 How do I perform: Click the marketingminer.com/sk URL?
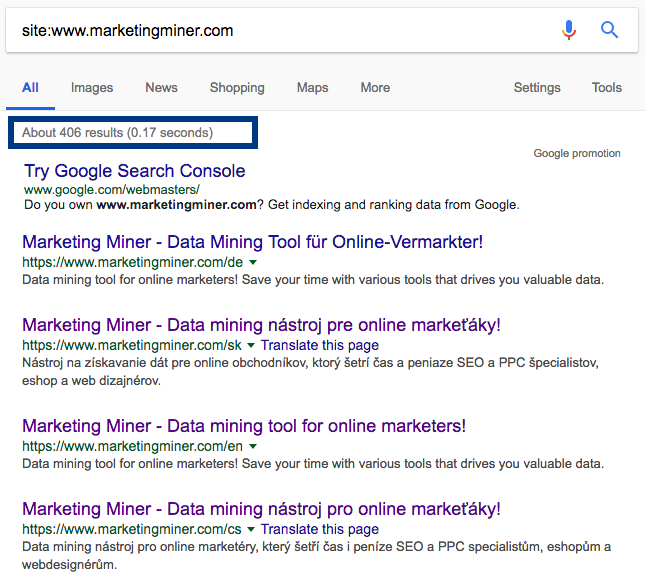132,345
